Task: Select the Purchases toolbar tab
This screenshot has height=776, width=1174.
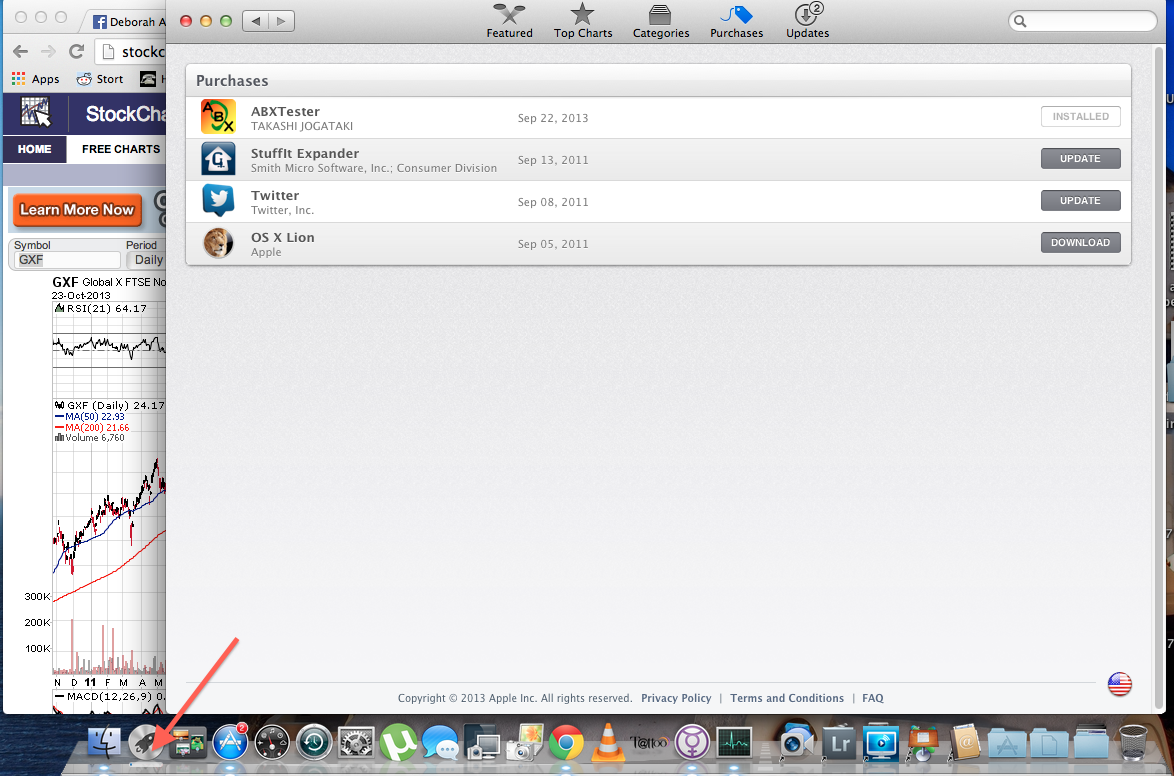Action: [736, 21]
